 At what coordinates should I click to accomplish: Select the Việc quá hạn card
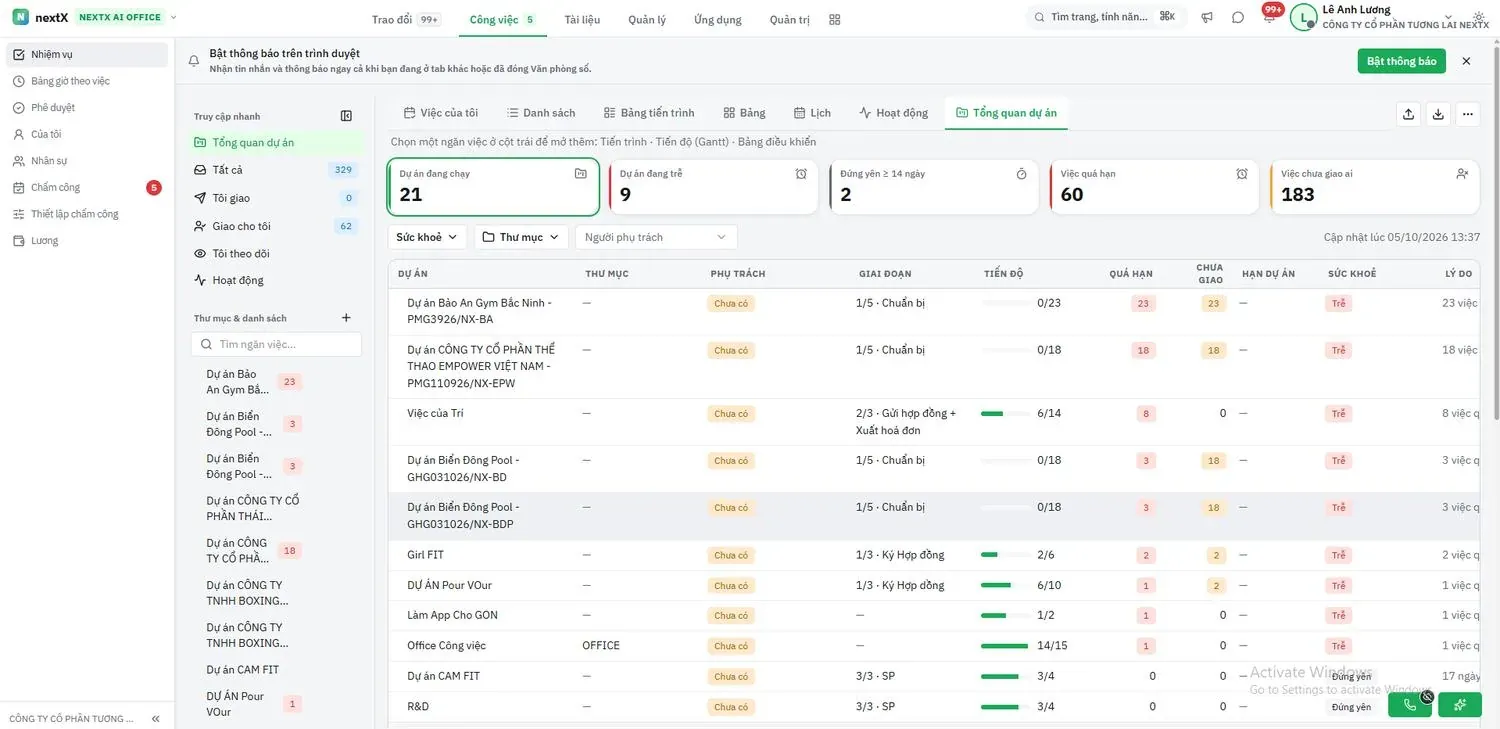tap(1154, 187)
